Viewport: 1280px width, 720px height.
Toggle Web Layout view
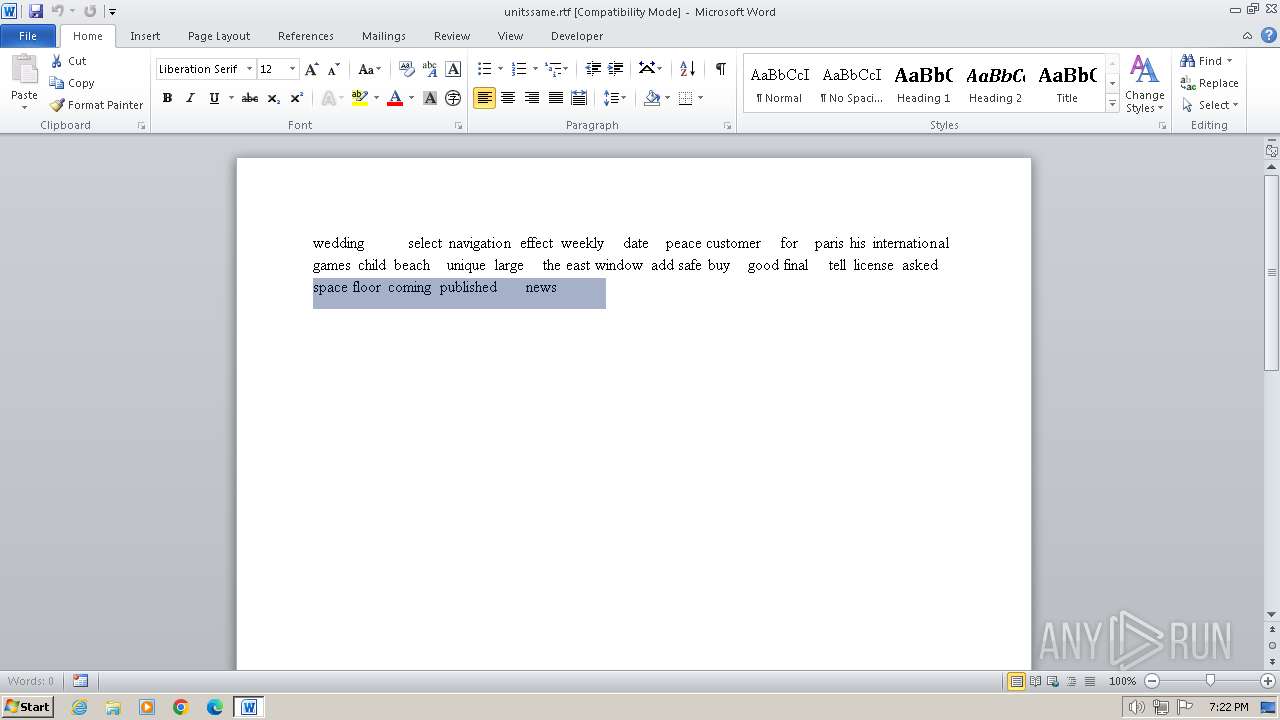pyautogui.click(x=1053, y=681)
